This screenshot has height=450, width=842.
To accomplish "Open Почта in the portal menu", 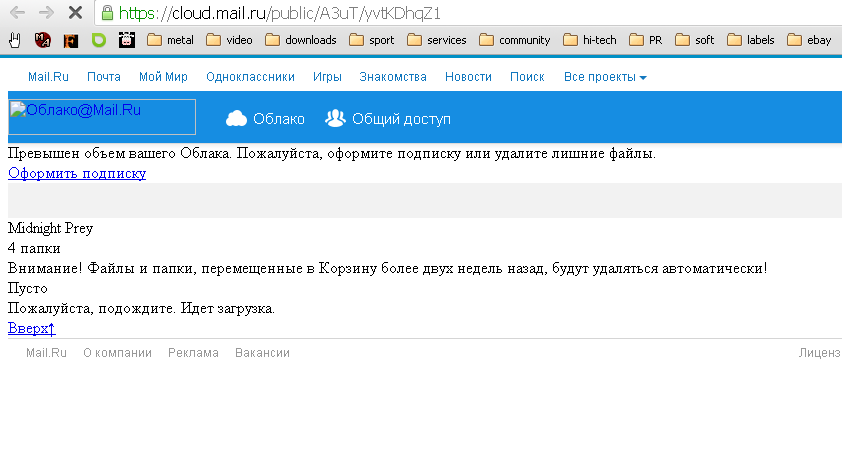I will [104, 77].
